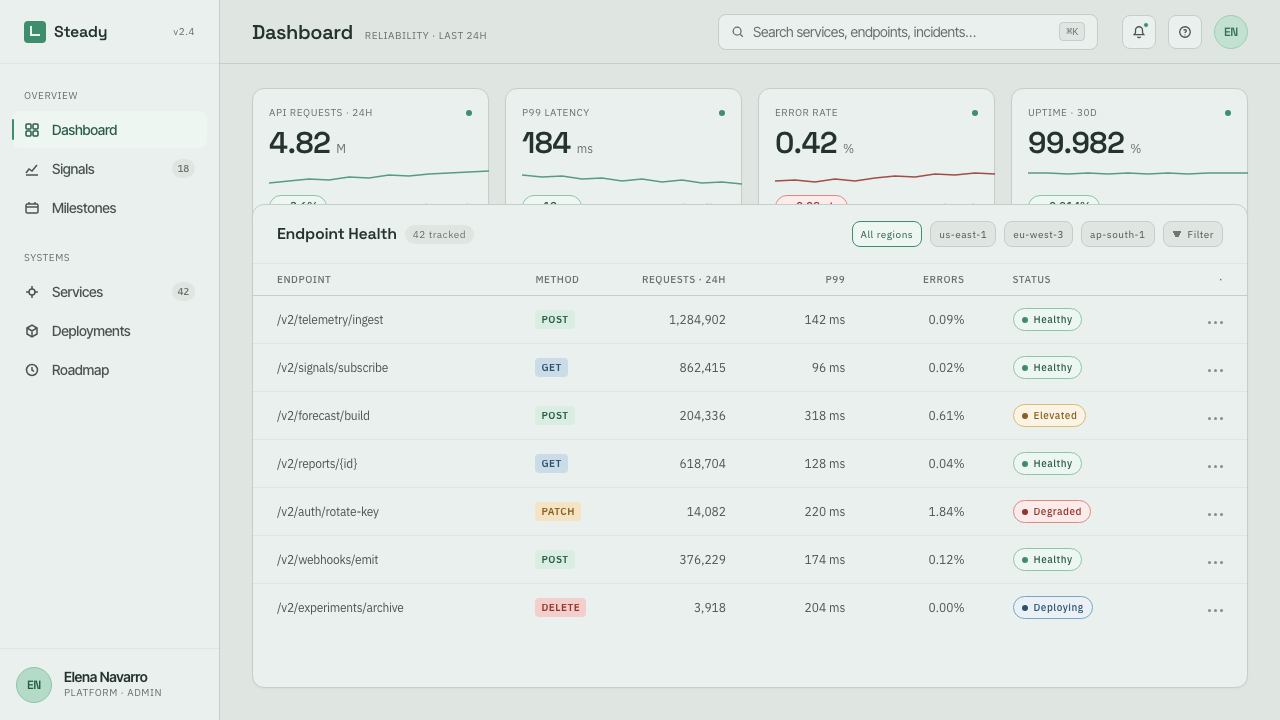Viewport: 1280px width, 720px height.
Task: Open the help question-mark icon
Action: point(1185,32)
